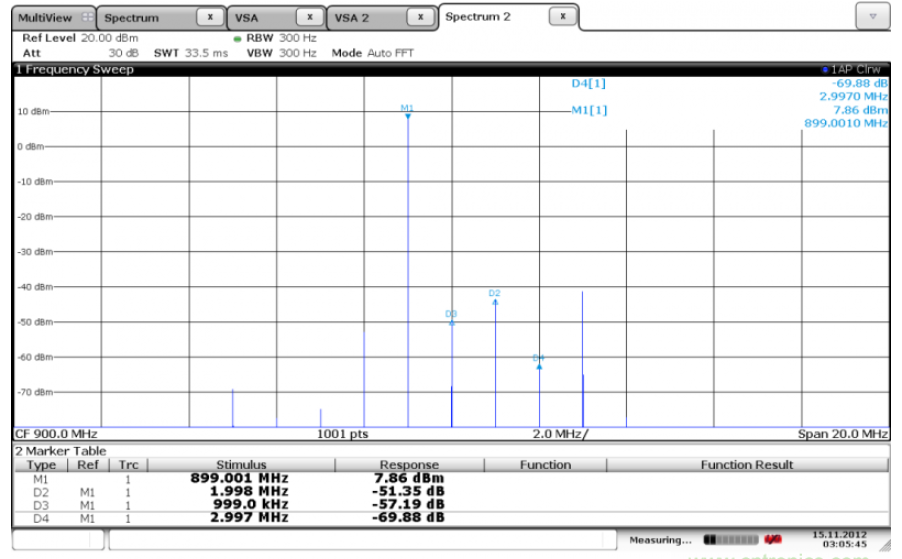902x559 pixels.
Task: Select the D3 delta marker on the trace
Action: click(452, 318)
